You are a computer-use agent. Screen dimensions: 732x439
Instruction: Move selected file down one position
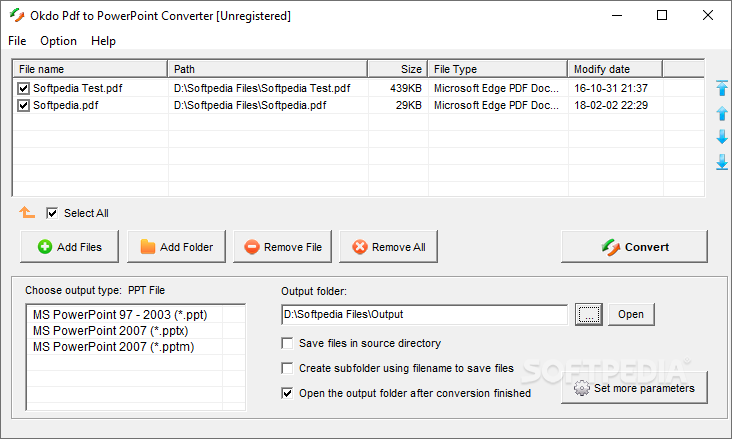coord(722,137)
